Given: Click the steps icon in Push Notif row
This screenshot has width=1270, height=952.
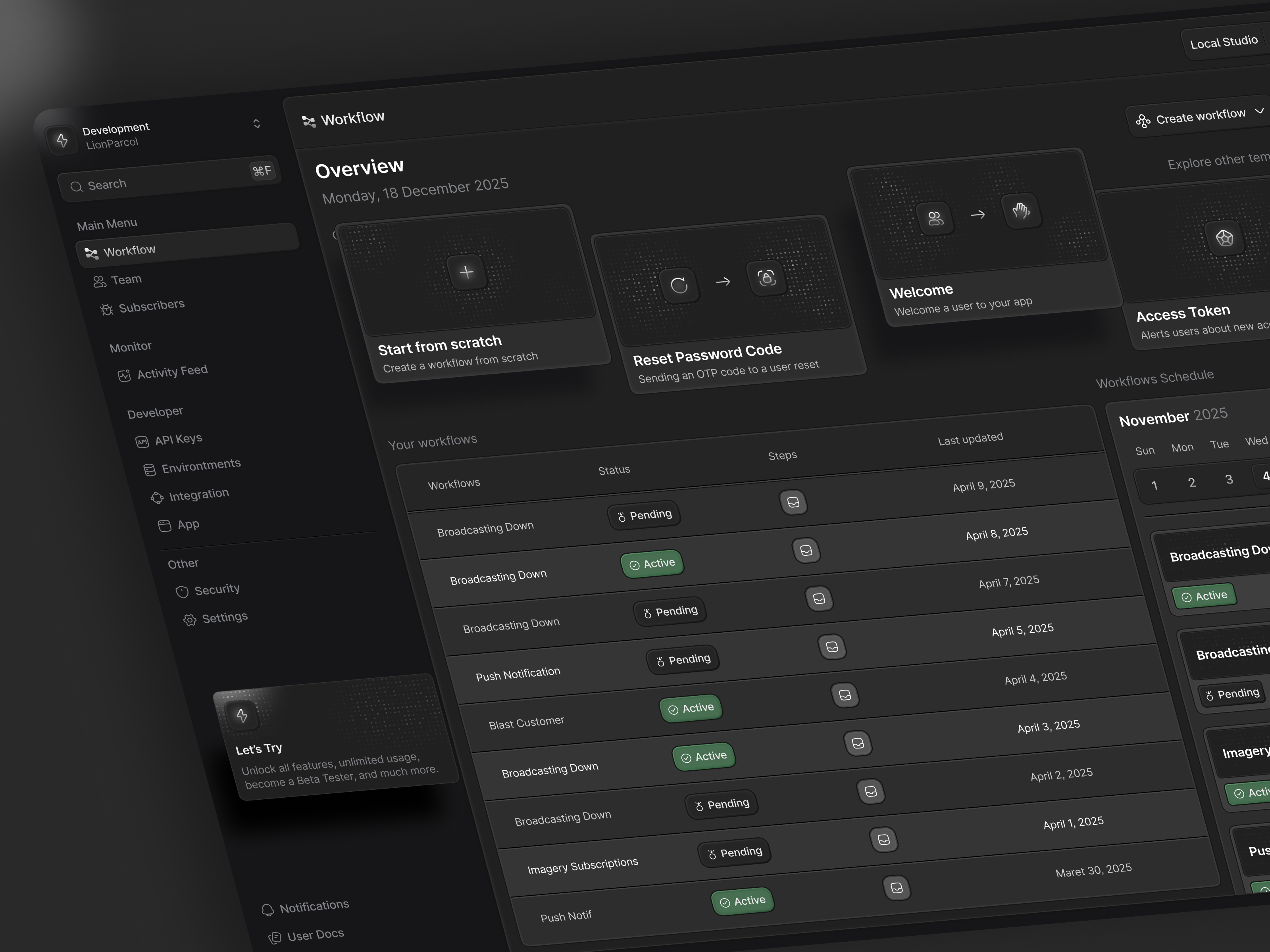Looking at the screenshot, I should pos(896,888).
